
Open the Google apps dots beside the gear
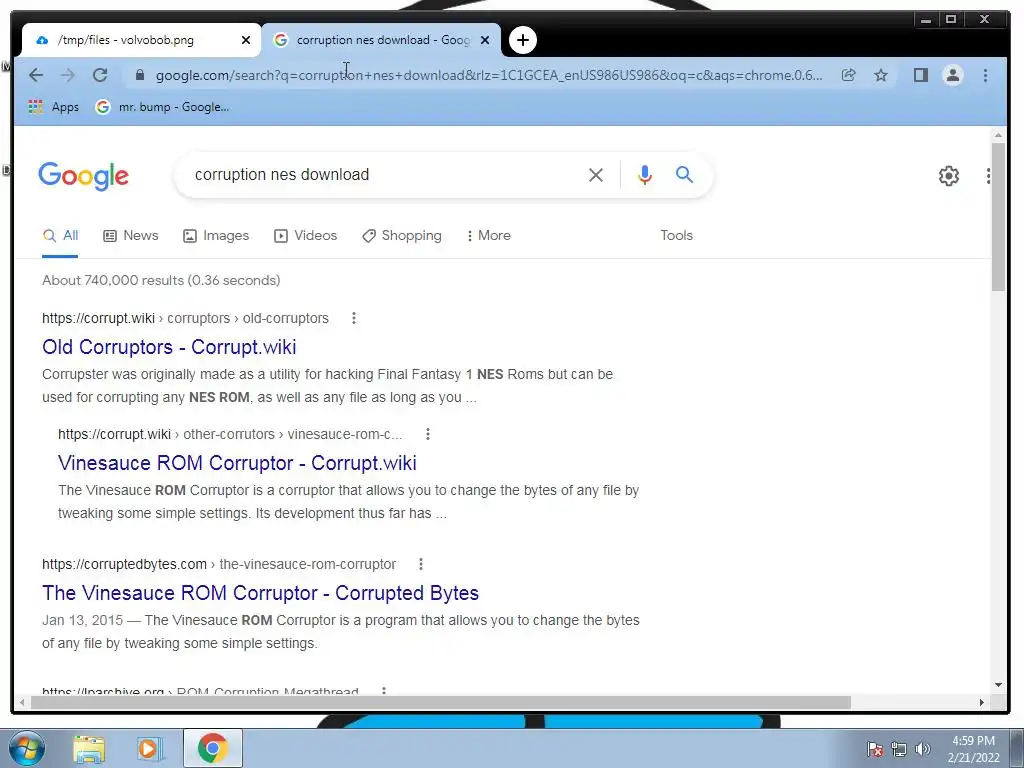[988, 176]
